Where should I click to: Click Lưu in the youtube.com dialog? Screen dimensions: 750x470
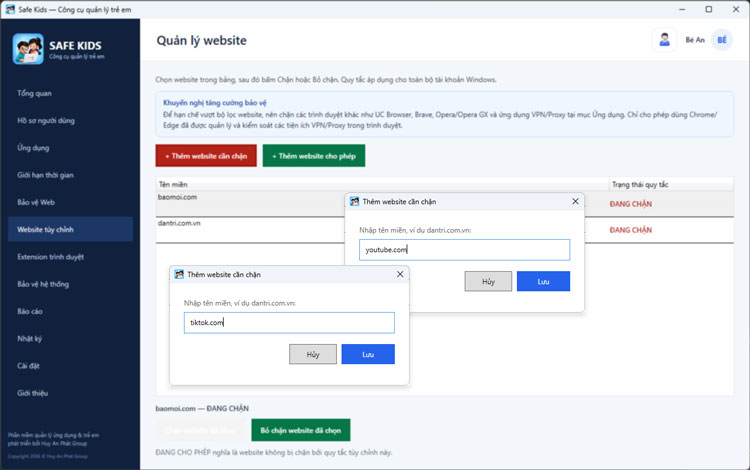click(543, 281)
